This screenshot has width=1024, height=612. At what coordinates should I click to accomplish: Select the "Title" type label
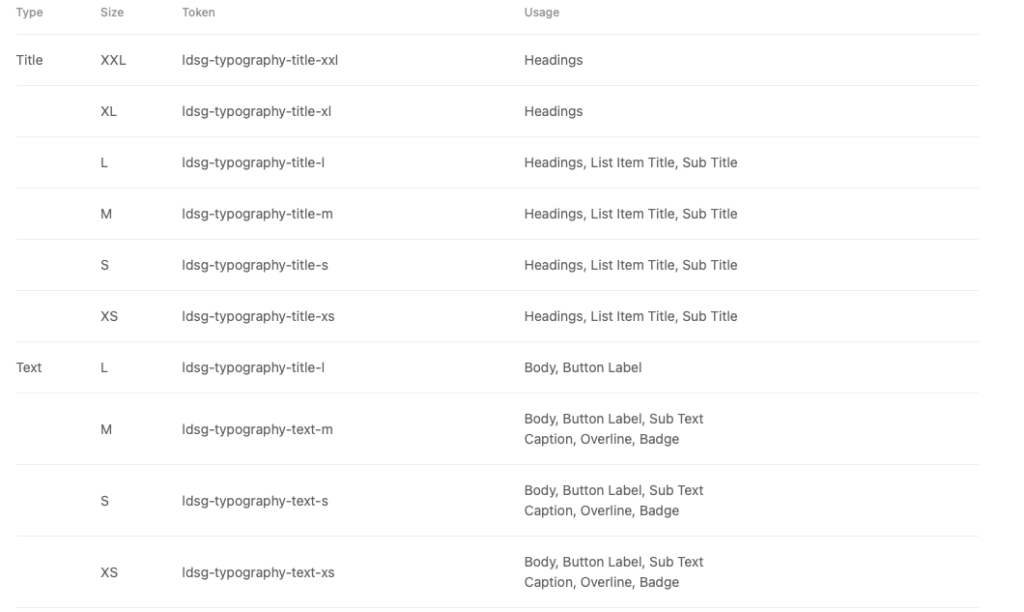coord(30,61)
